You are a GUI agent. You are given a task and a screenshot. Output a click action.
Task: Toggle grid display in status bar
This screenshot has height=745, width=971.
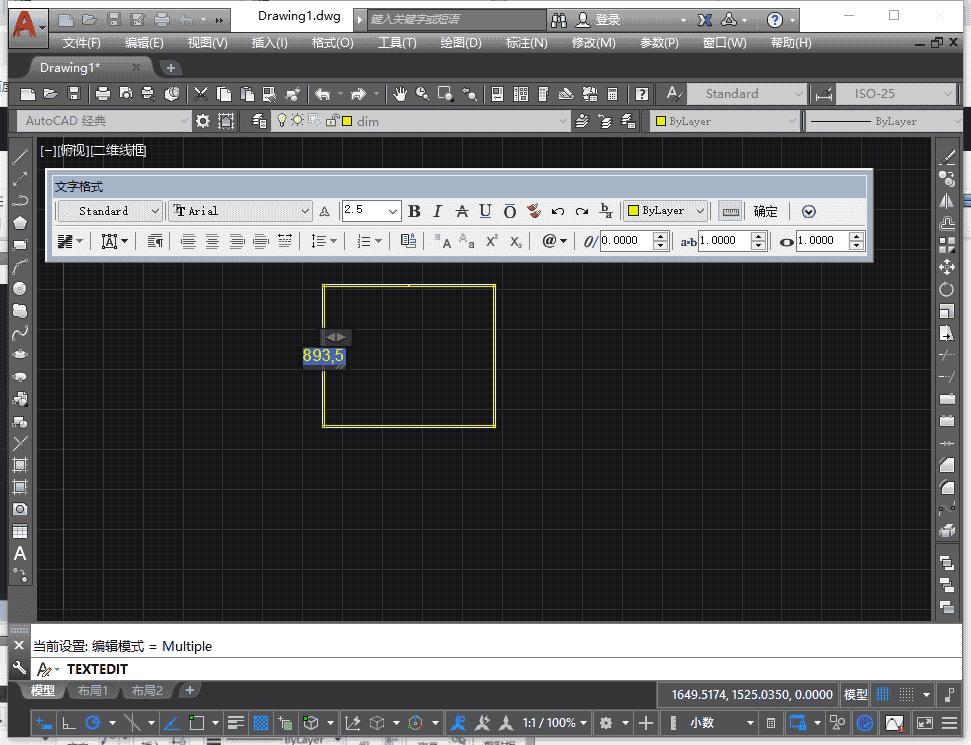pos(883,695)
